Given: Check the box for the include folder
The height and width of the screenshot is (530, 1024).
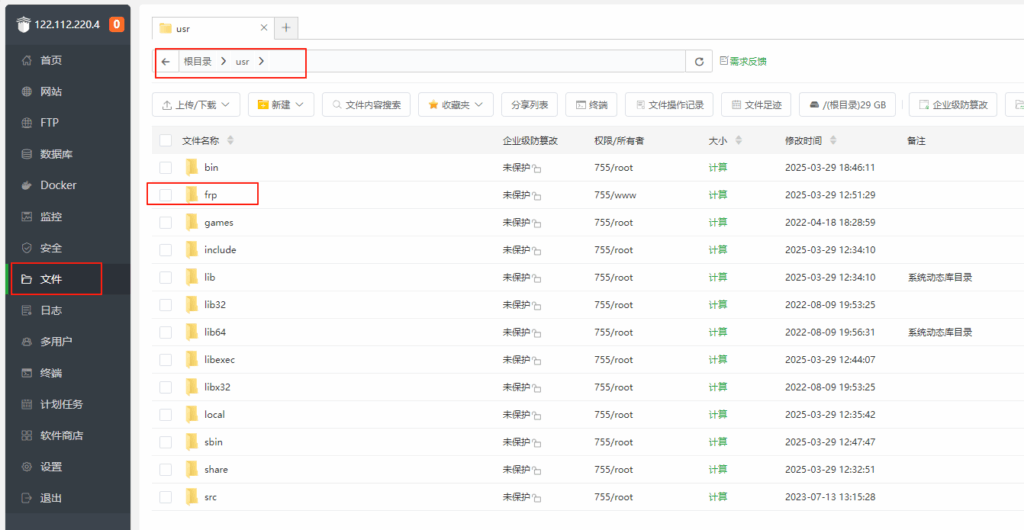Looking at the screenshot, I should tap(165, 250).
